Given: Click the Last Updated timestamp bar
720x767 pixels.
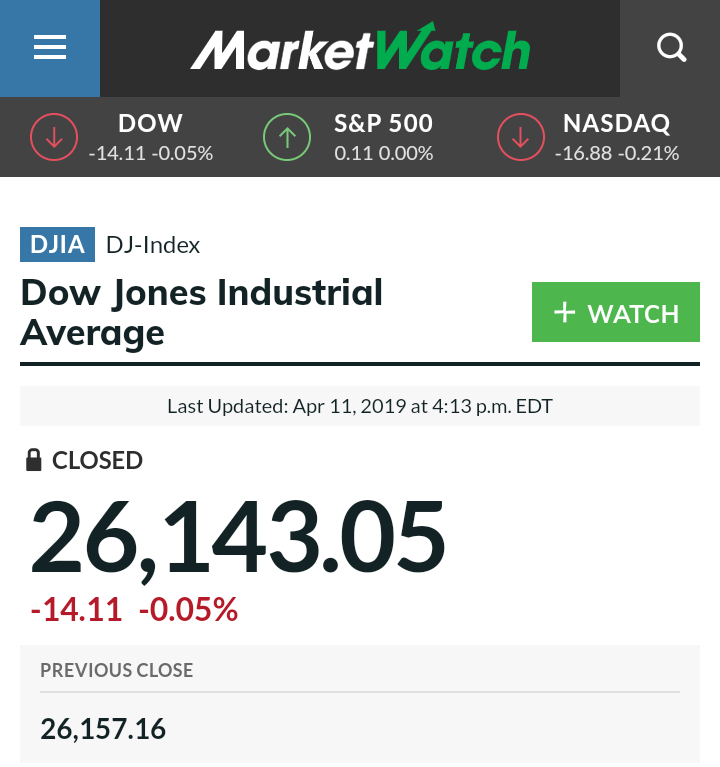Looking at the screenshot, I should 360,407.
